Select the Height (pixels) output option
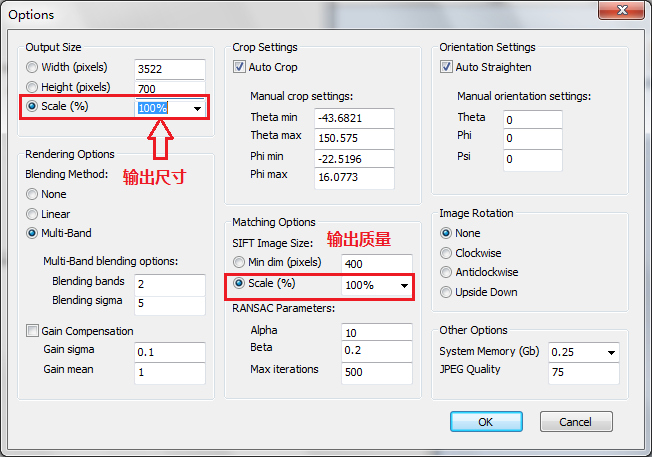This screenshot has height=457, width=652. (x=33, y=88)
